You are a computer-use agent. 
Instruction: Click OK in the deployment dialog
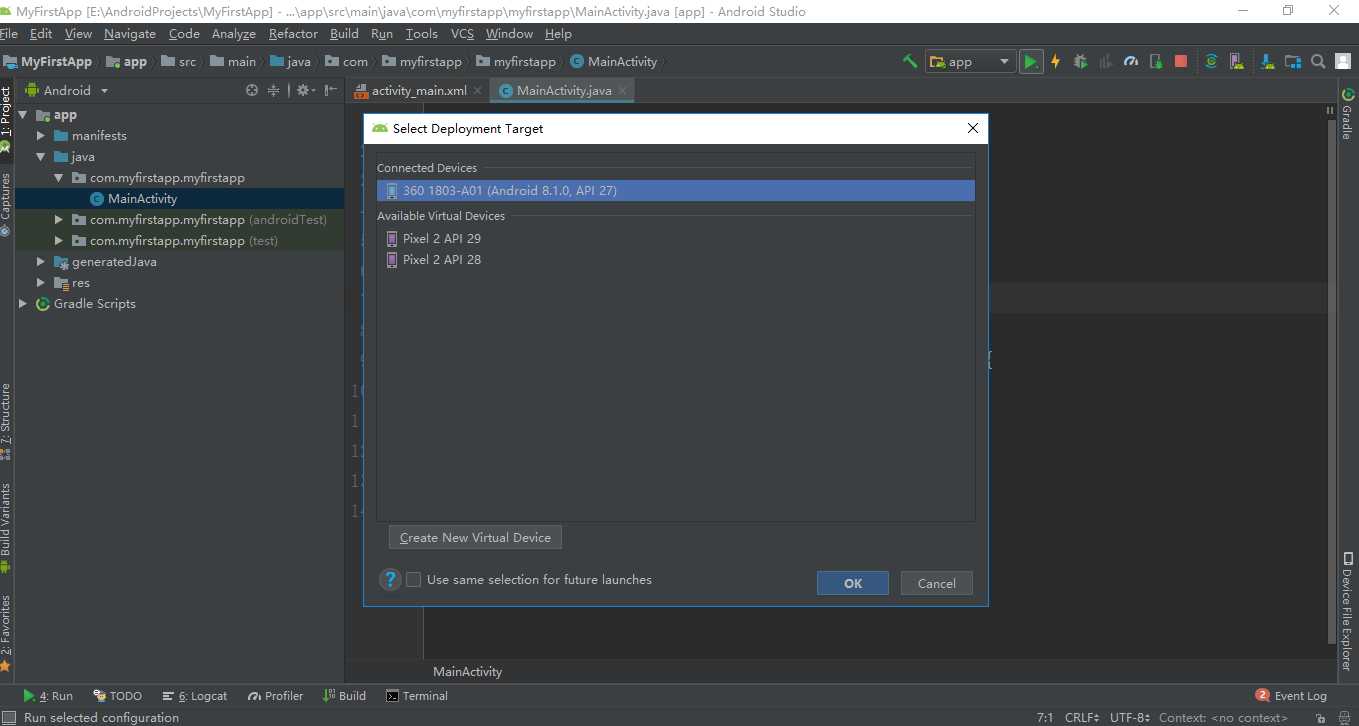pyautogui.click(x=853, y=583)
